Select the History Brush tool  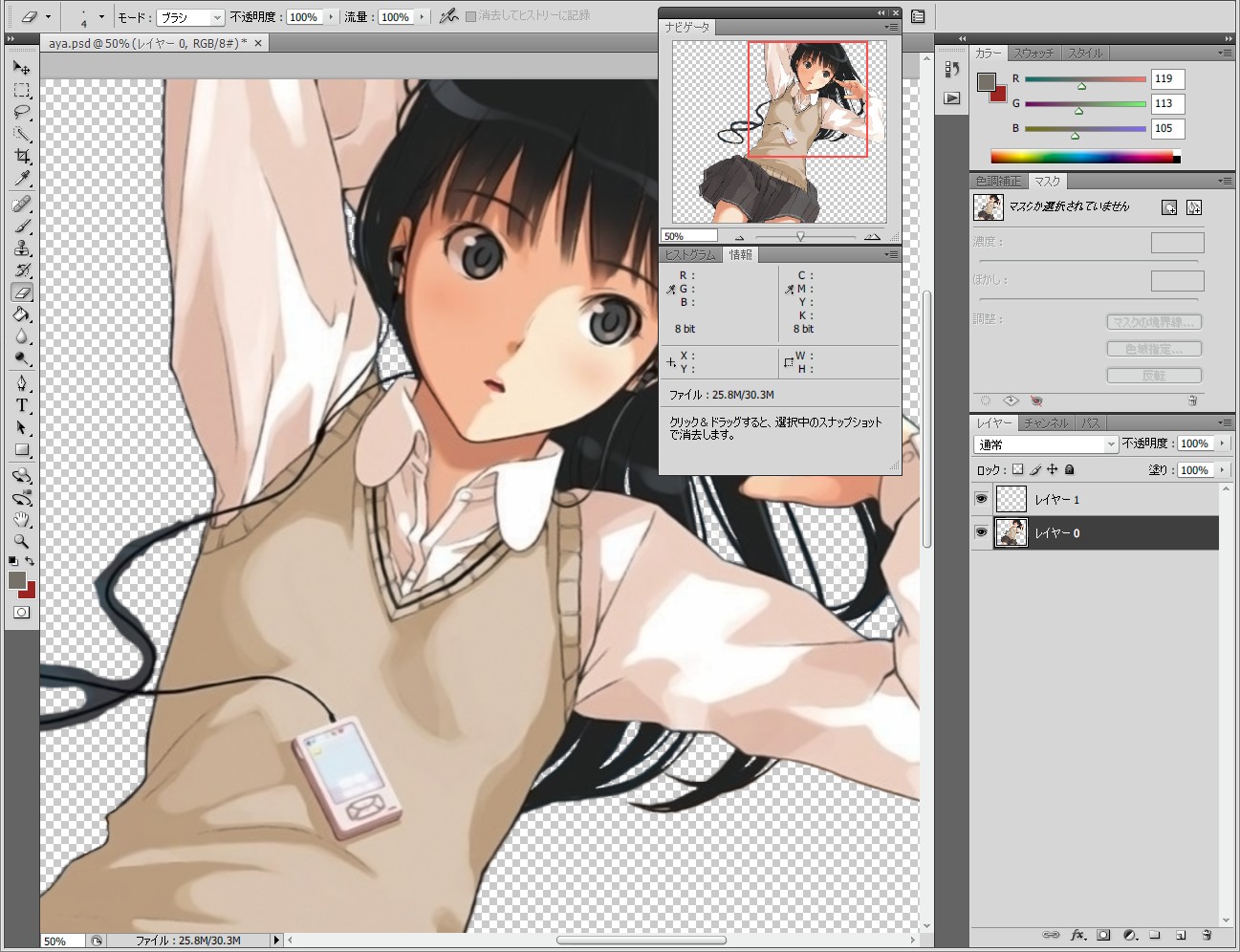point(22,270)
